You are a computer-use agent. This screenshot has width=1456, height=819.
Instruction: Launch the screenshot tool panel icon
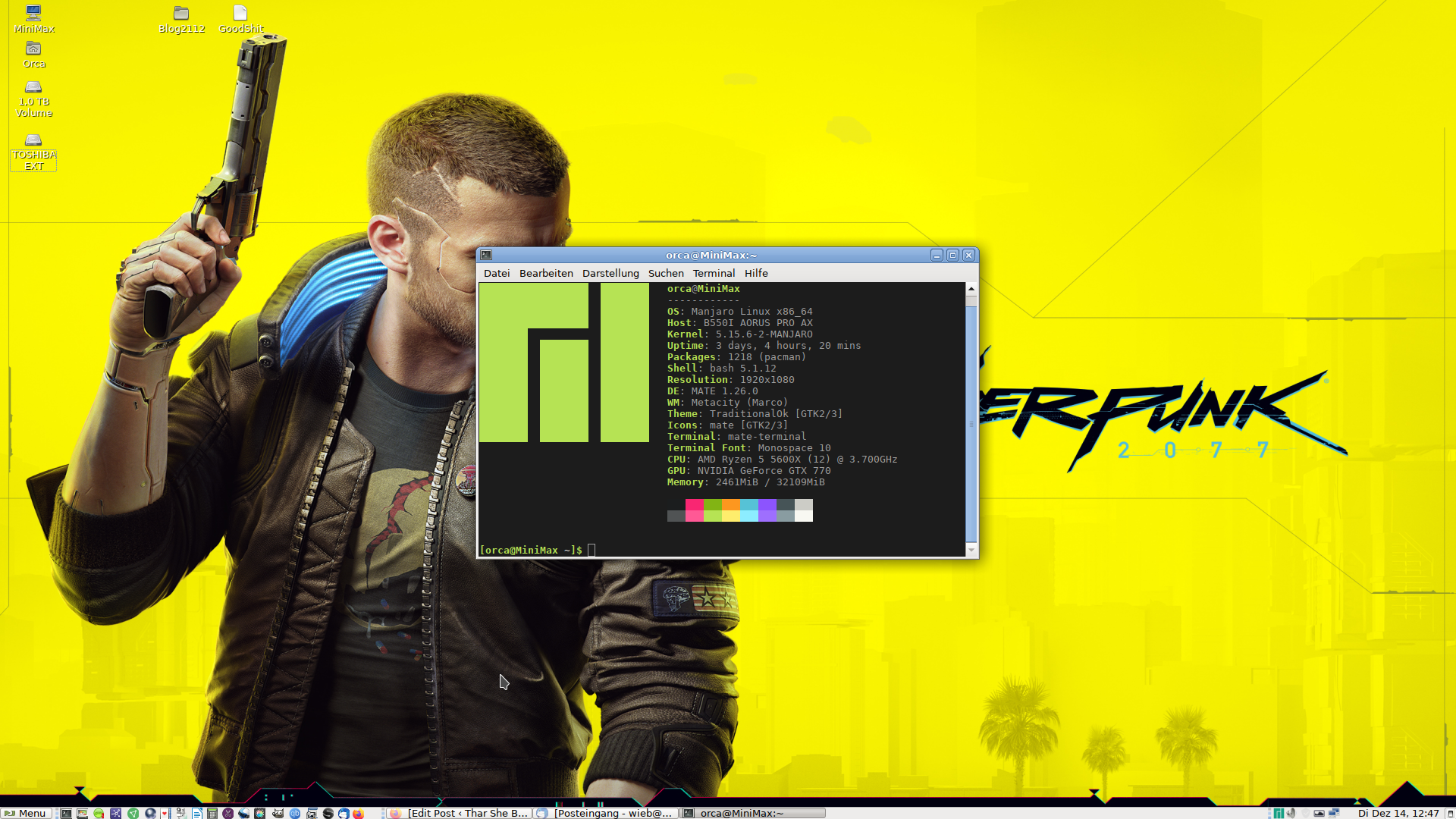312,813
